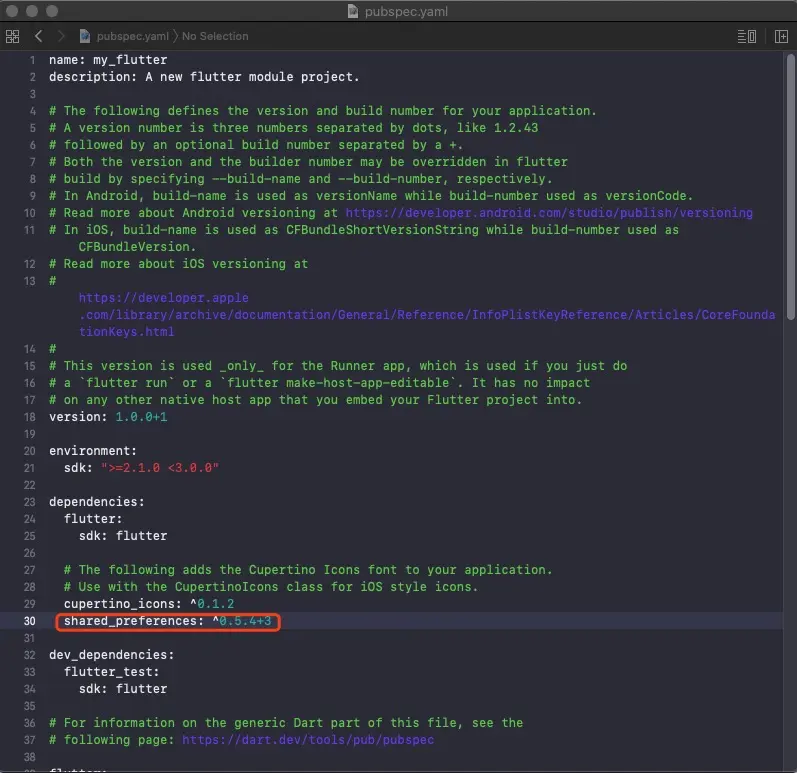Go forward in editor history
797x773 pixels.
[x=61, y=36]
